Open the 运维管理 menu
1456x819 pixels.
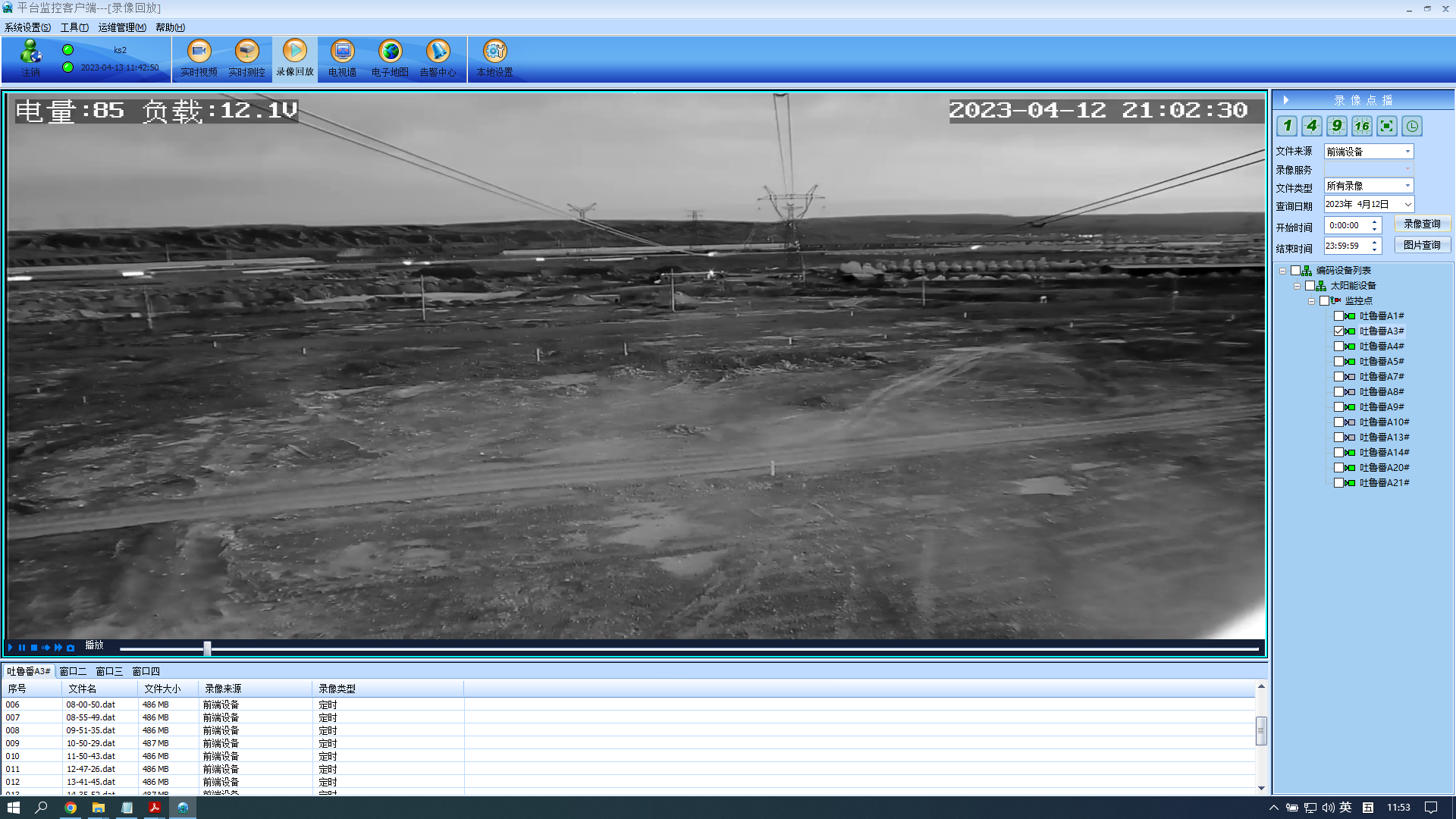(x=121, y=27)
